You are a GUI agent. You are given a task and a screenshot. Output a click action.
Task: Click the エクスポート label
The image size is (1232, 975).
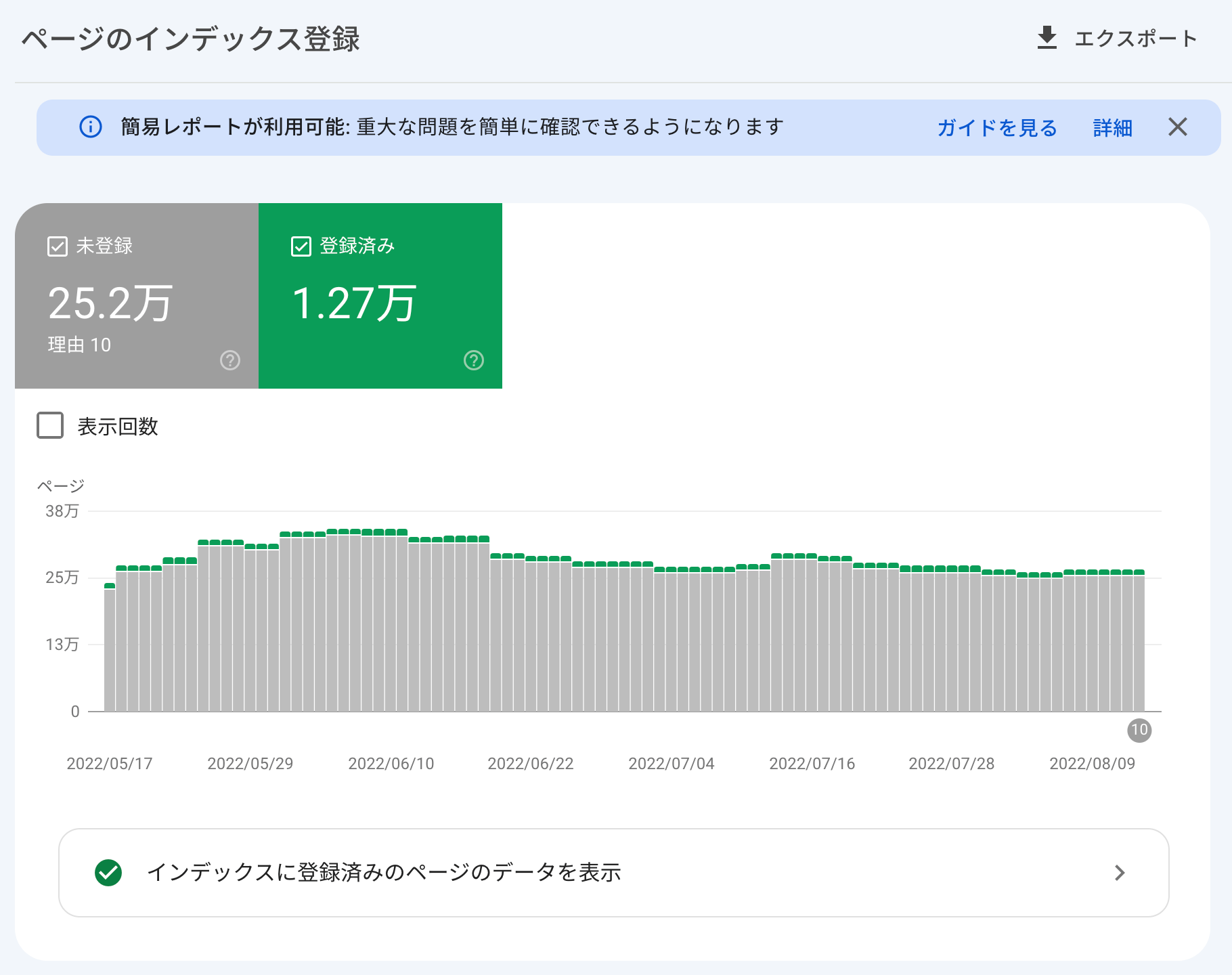[x=1136, y=39]
